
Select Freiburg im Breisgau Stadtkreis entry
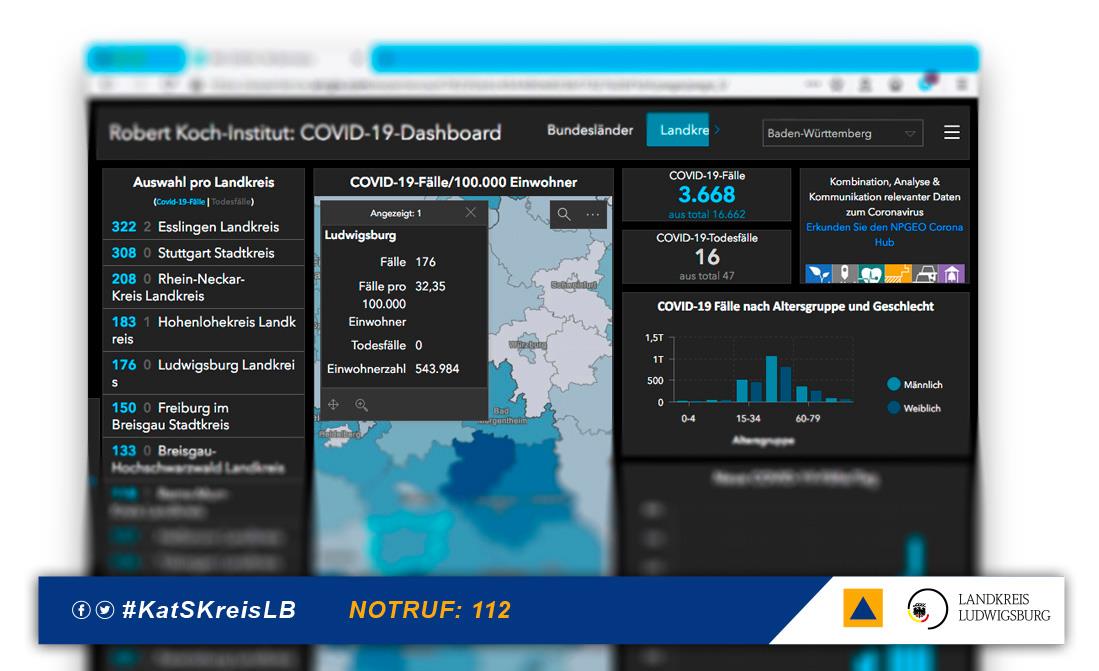click(204, 416)
